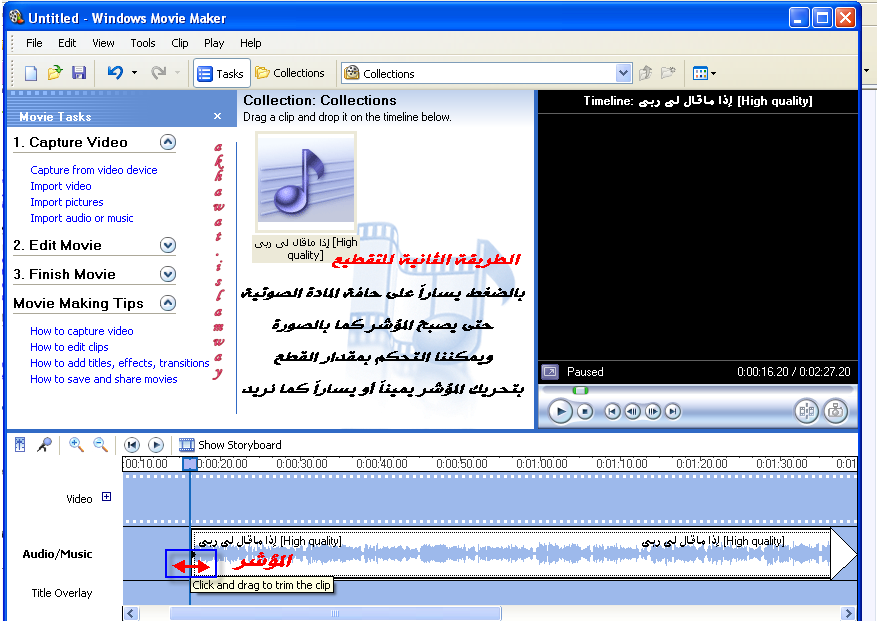Open the Views dropdown button
The height and width of the screenshot is (621, 877).
tap(704, 73)
